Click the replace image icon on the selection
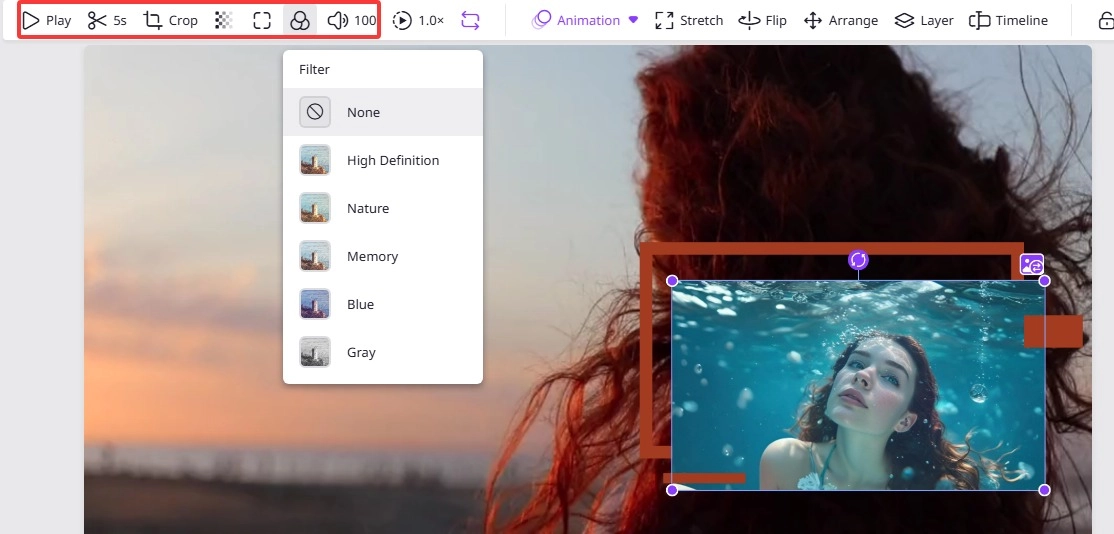The width and height of the screenshot is (1114, 534). [1032, 265]
